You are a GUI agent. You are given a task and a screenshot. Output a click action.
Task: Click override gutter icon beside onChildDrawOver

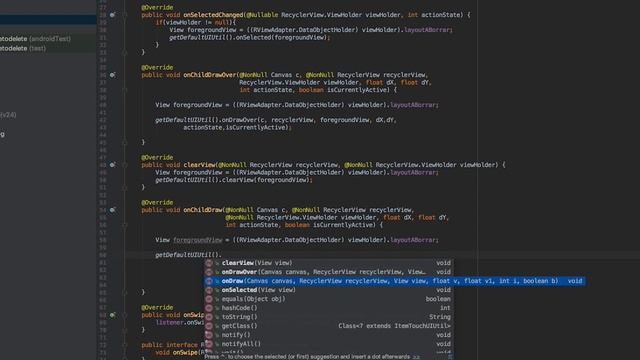(112, 75)
